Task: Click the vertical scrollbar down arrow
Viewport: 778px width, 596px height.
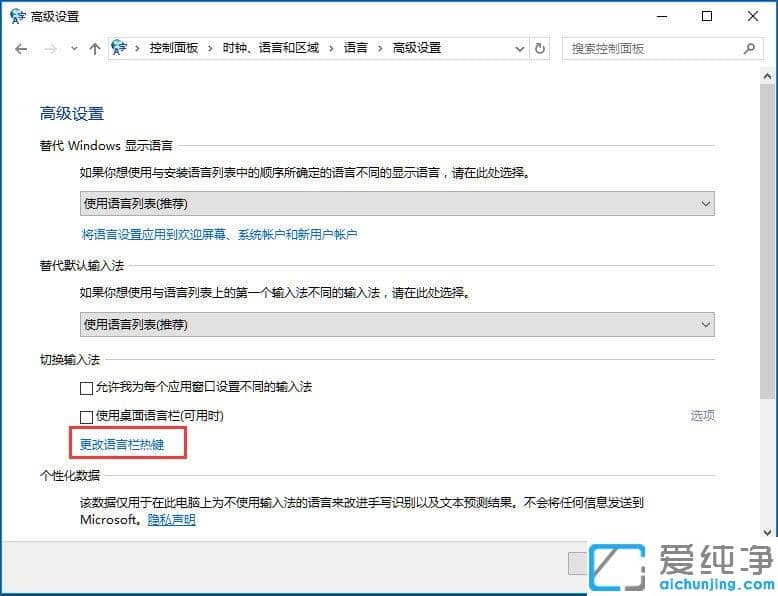Action: pyautogui.click(x=769, y=532)
